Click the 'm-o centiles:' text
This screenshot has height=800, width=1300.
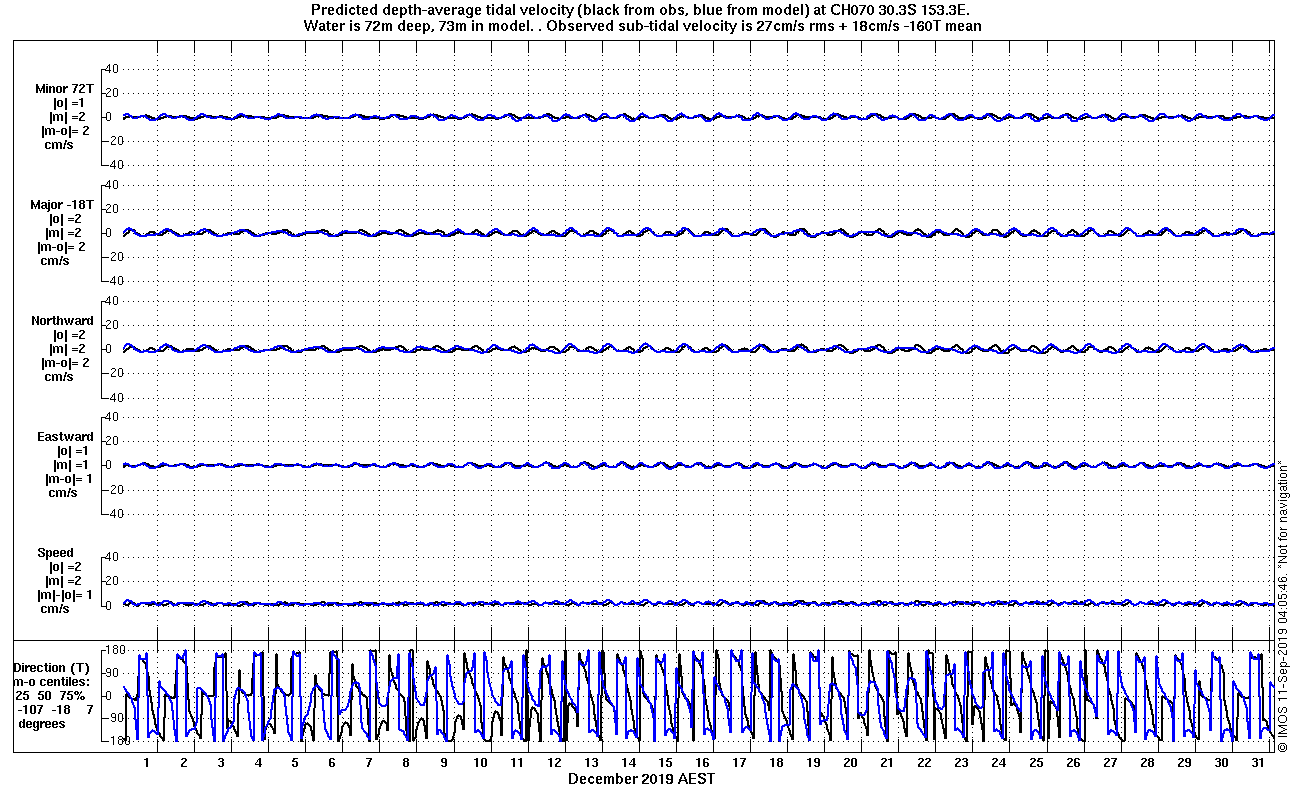[x=49, y=682]
